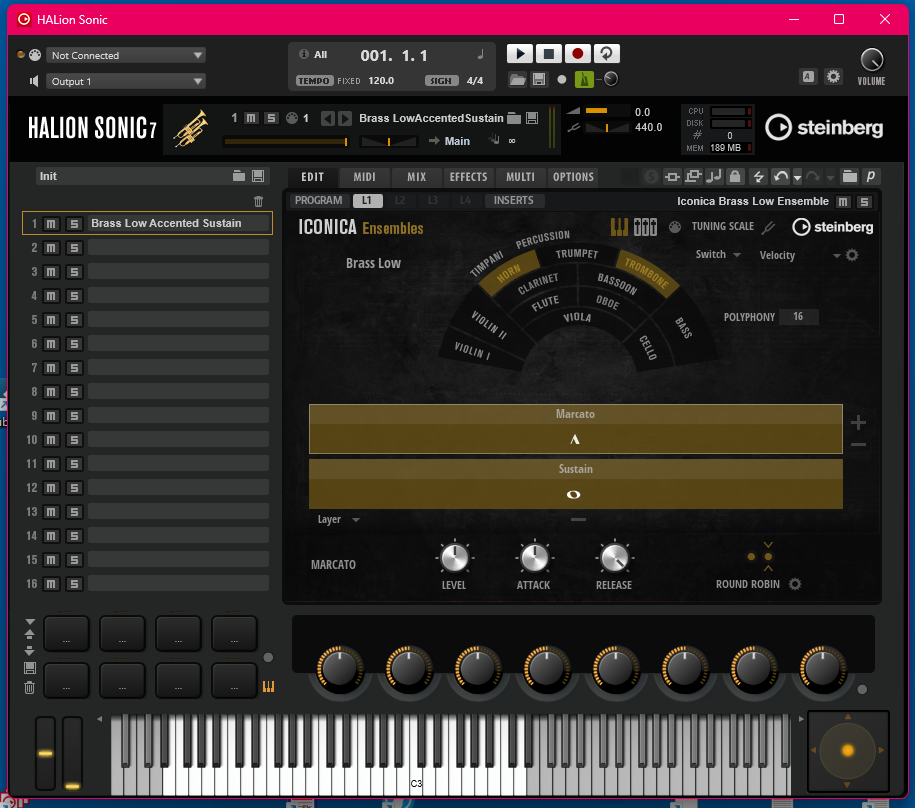Toggle the loop playback icon
Viewport: 915px width, 808px height.
tap(606, 54)
